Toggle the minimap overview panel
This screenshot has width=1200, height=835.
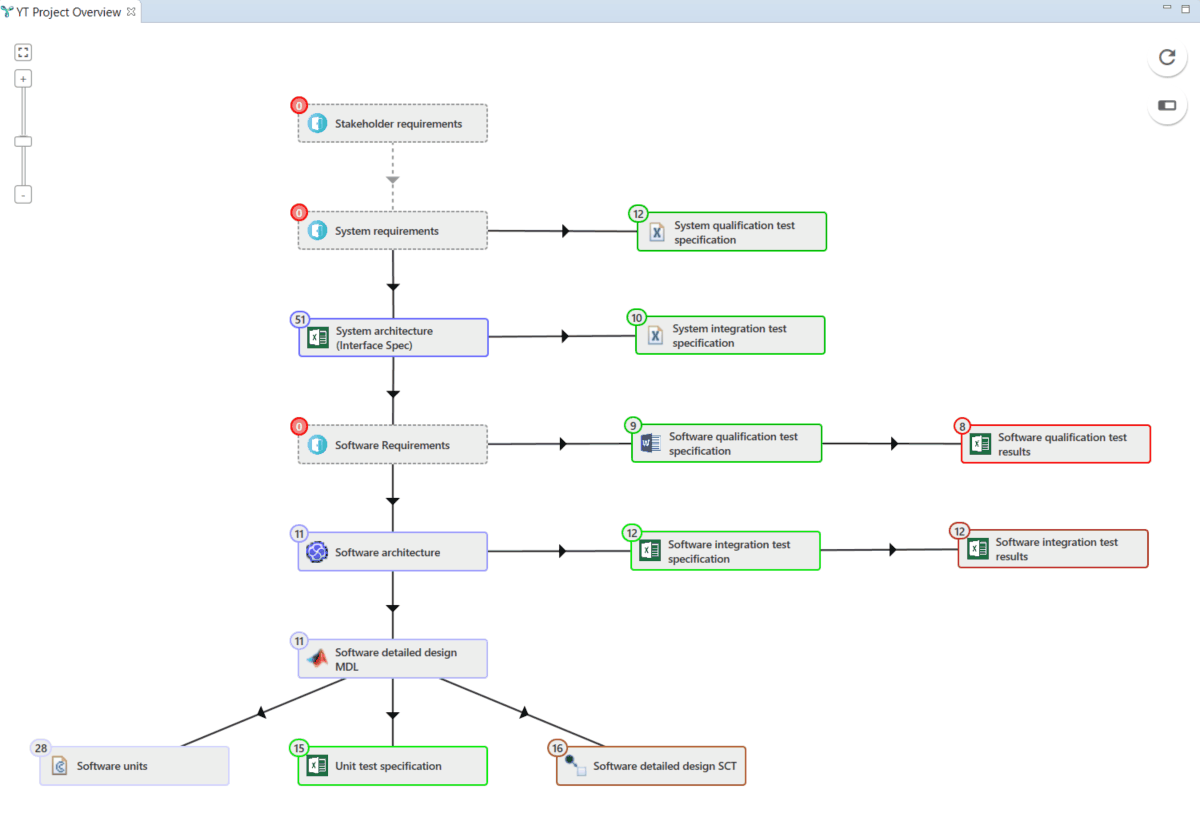1167,106
